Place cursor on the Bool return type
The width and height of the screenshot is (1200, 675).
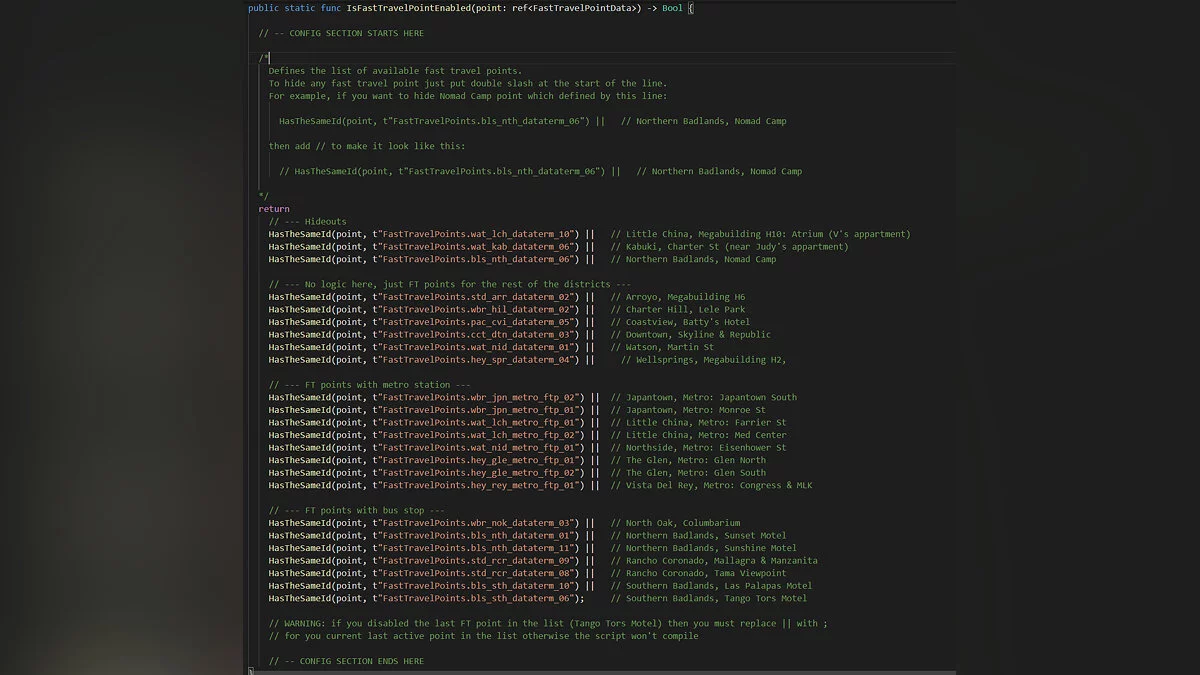(x=672, y=8)
